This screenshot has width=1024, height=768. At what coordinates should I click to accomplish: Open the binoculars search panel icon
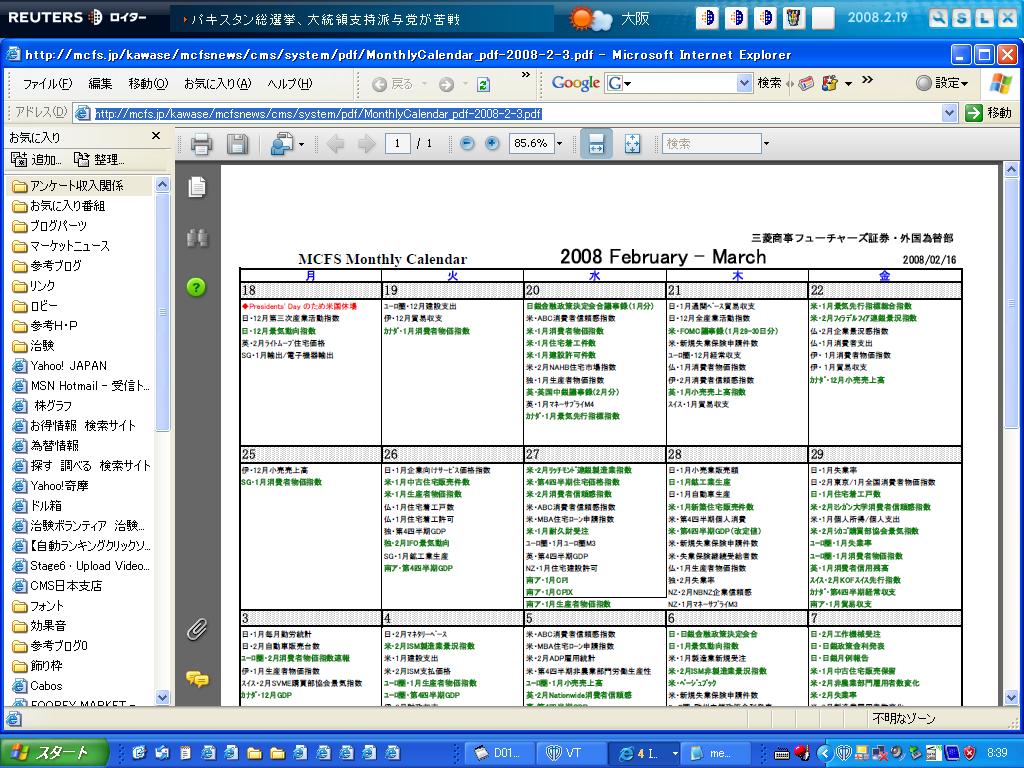198,238
